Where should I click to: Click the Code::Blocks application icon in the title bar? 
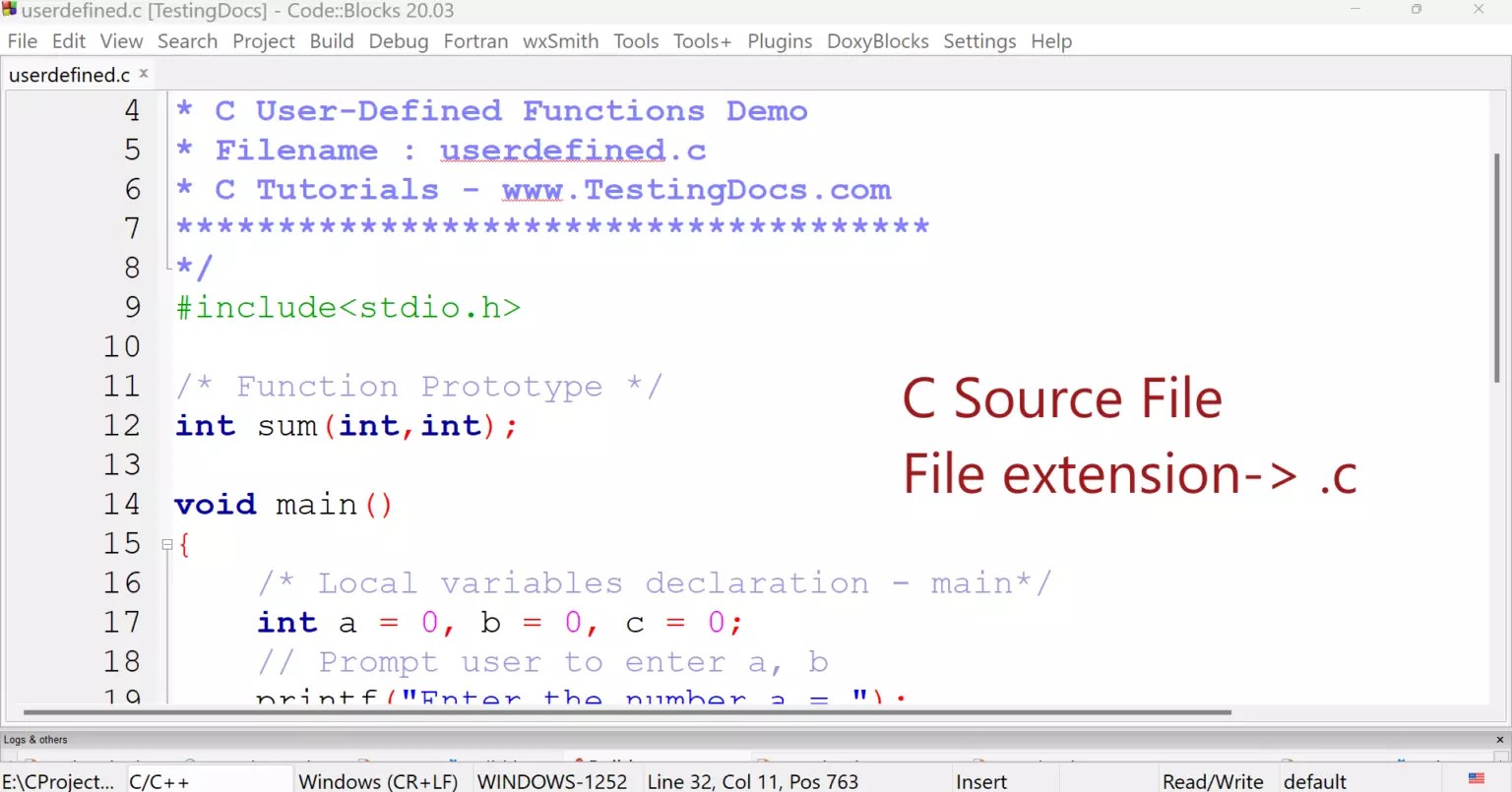pyautogui.click(x=11, y=11)
